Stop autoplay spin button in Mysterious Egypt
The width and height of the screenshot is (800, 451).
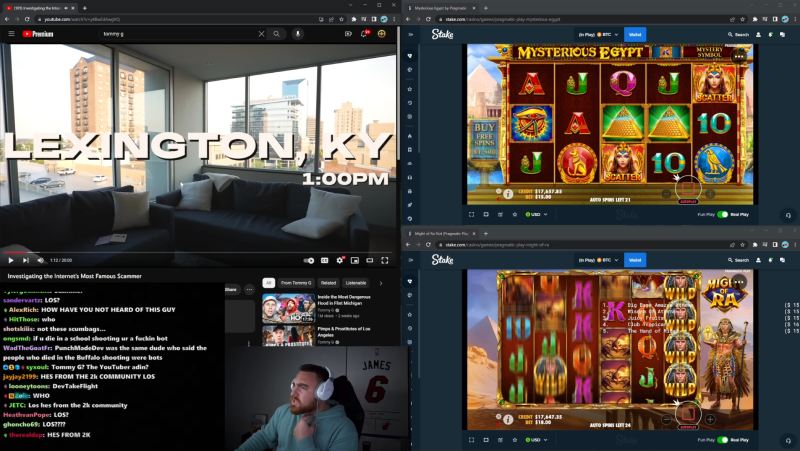688,189
